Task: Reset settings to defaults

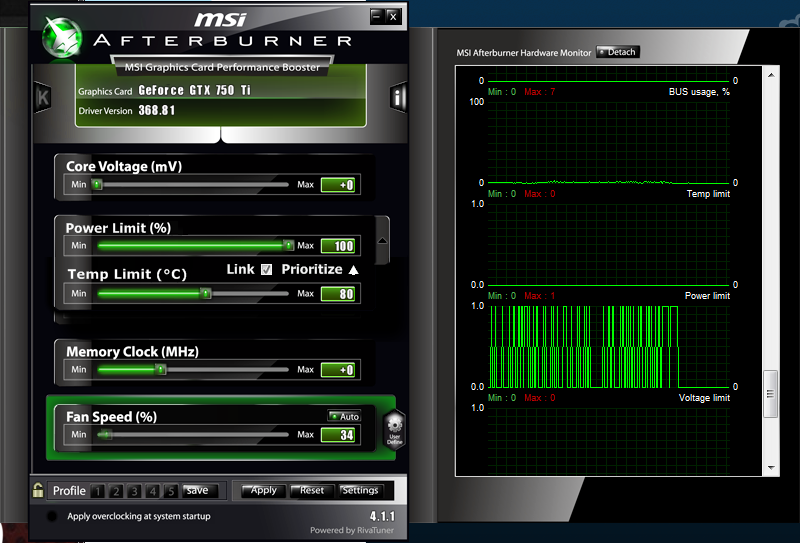Action: [312, 490]
